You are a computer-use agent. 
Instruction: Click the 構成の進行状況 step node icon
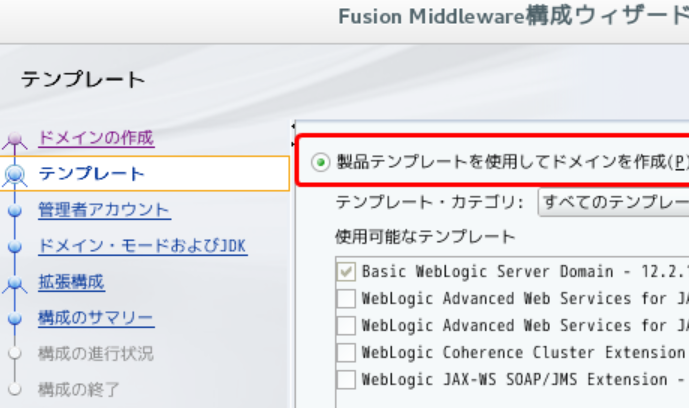point(15,353)
